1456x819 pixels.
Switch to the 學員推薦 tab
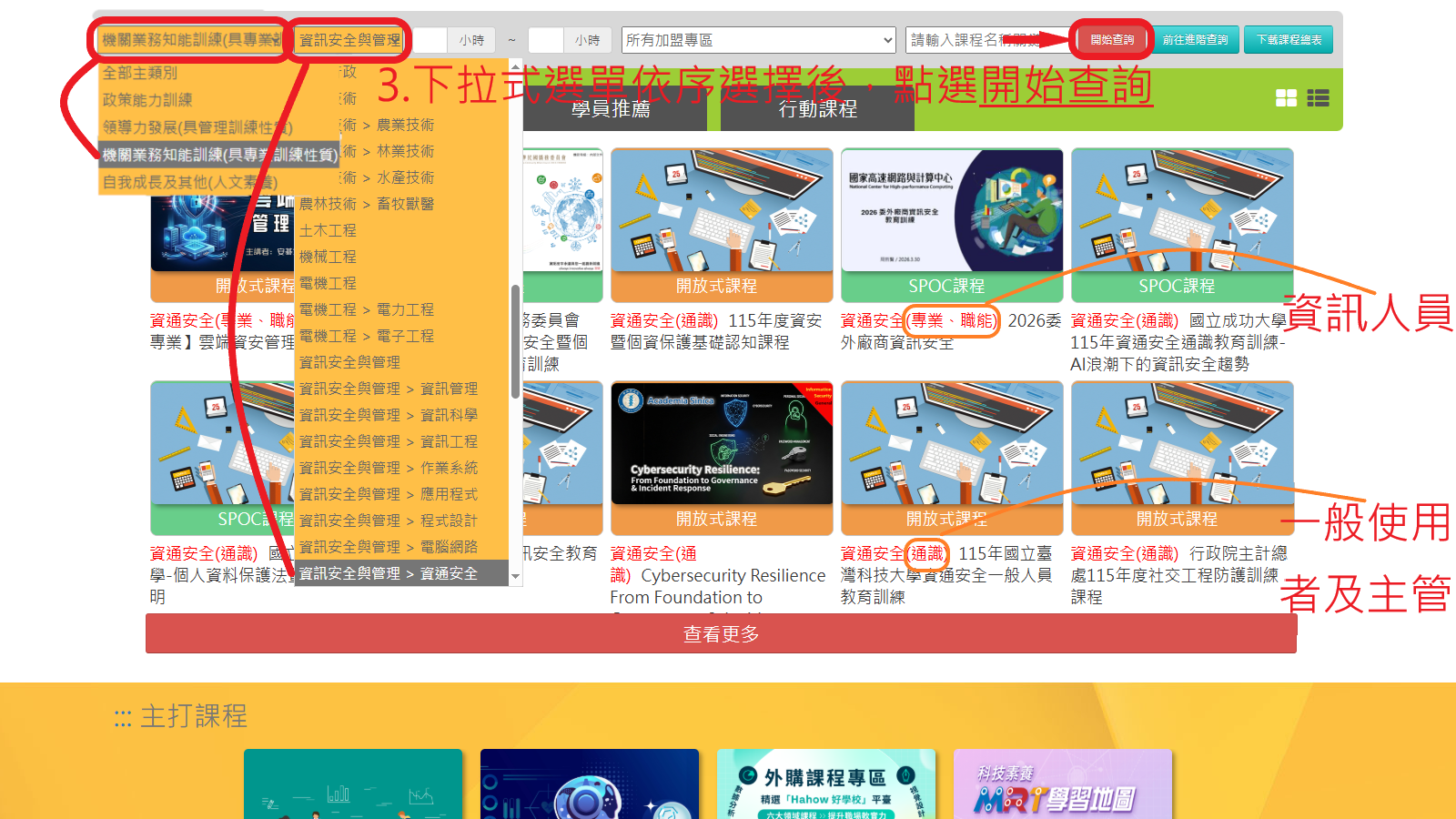(x=612, y=109)
